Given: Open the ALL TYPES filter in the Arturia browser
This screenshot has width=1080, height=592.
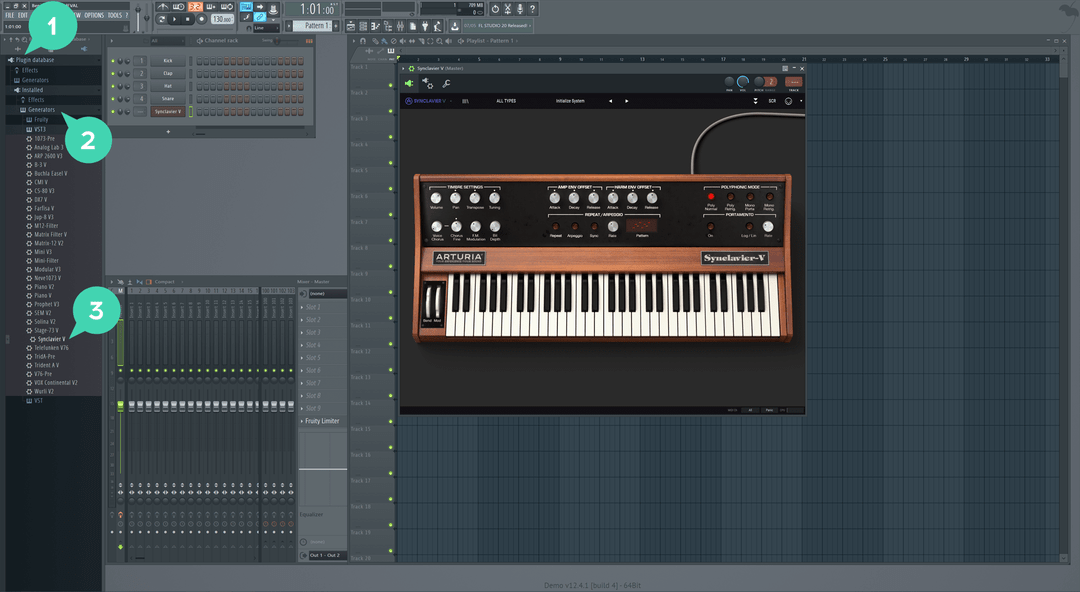Looking at the screenshot, I should (x=507, y=99).
